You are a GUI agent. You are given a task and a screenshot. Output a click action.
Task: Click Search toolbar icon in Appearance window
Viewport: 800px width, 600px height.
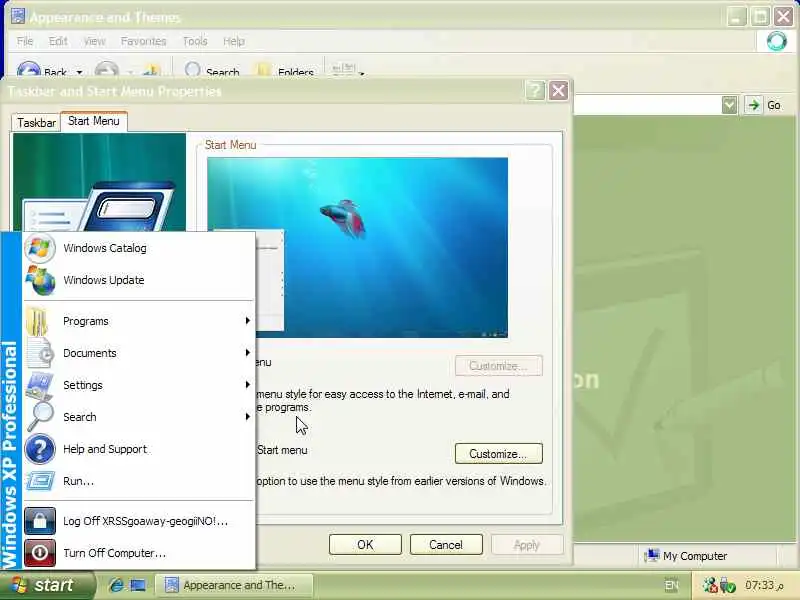[x=192, y=70]
